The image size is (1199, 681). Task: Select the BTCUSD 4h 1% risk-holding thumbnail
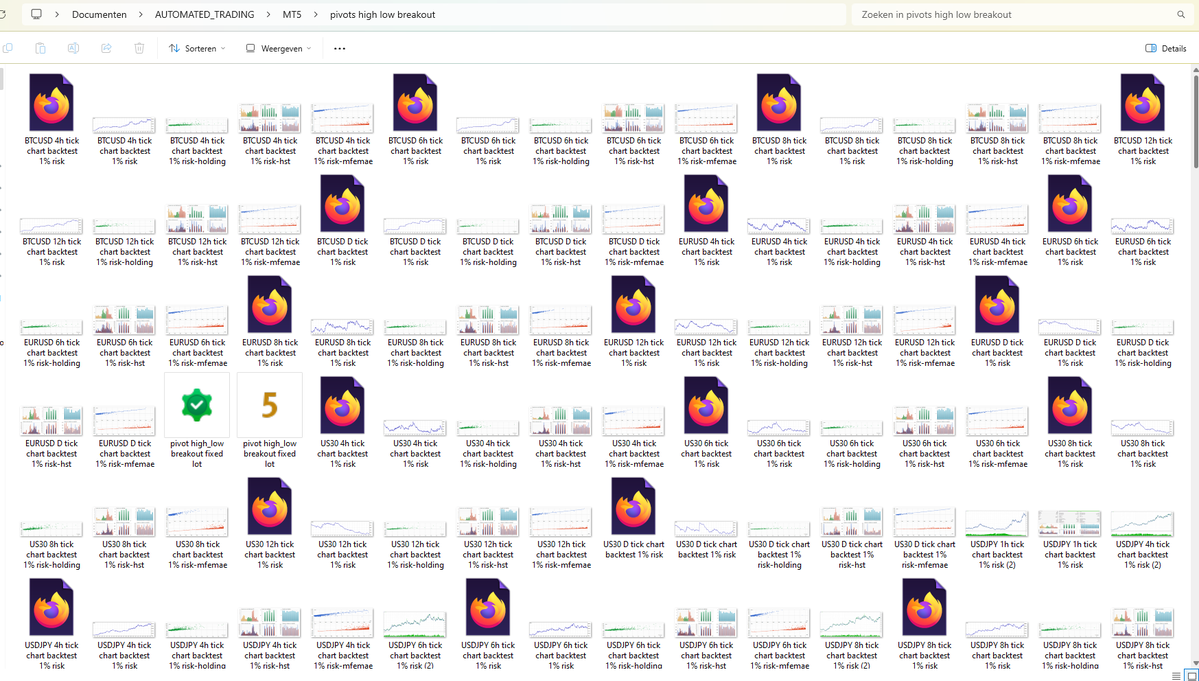tap(197, 124)
